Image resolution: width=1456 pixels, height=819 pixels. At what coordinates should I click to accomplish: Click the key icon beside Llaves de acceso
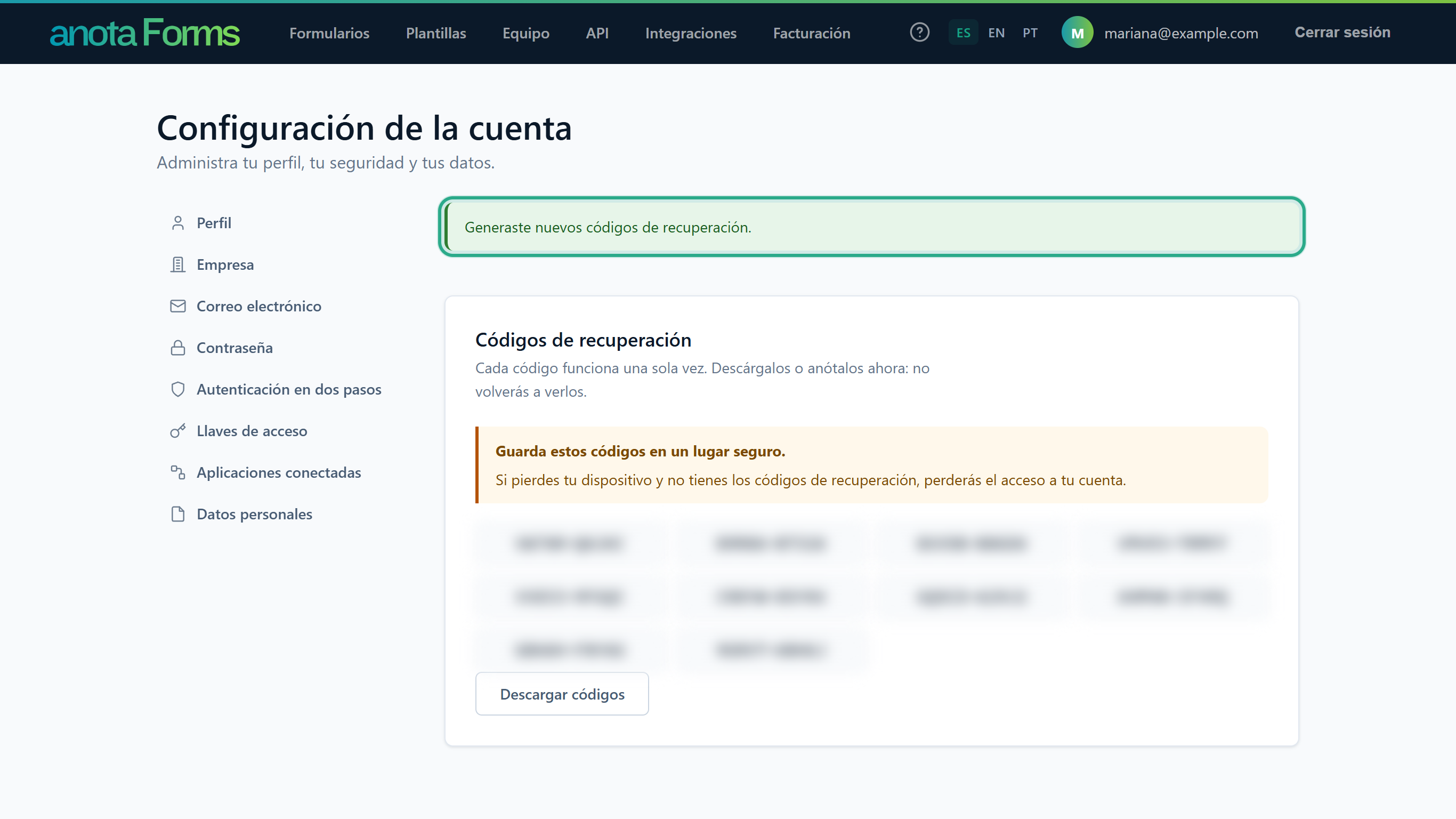[178, 431]
